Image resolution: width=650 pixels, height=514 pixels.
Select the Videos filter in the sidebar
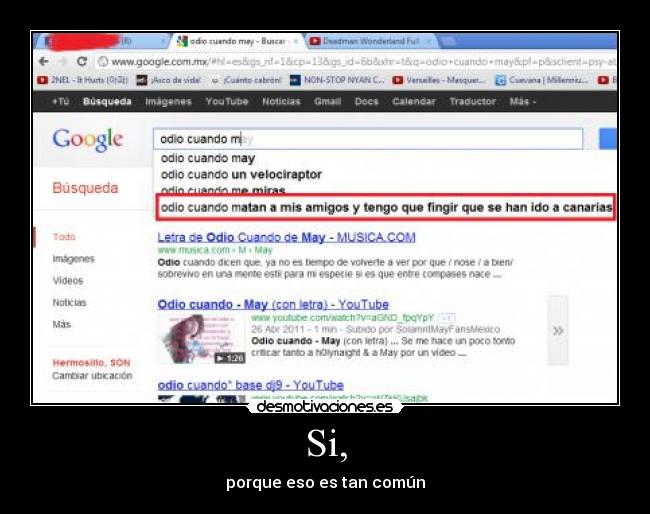pyautogui.click(x=68, y=281)
